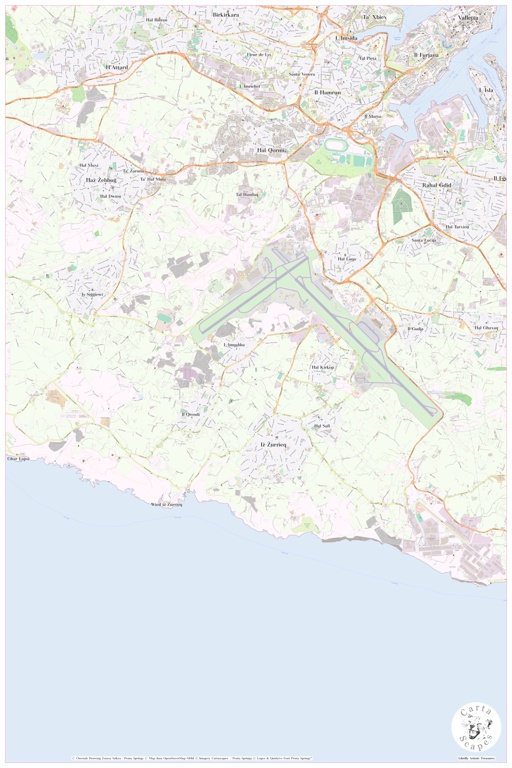512x768 pixels.
Task: Click the Is-Siġġiewi label
Action: (x=92, y=294)
